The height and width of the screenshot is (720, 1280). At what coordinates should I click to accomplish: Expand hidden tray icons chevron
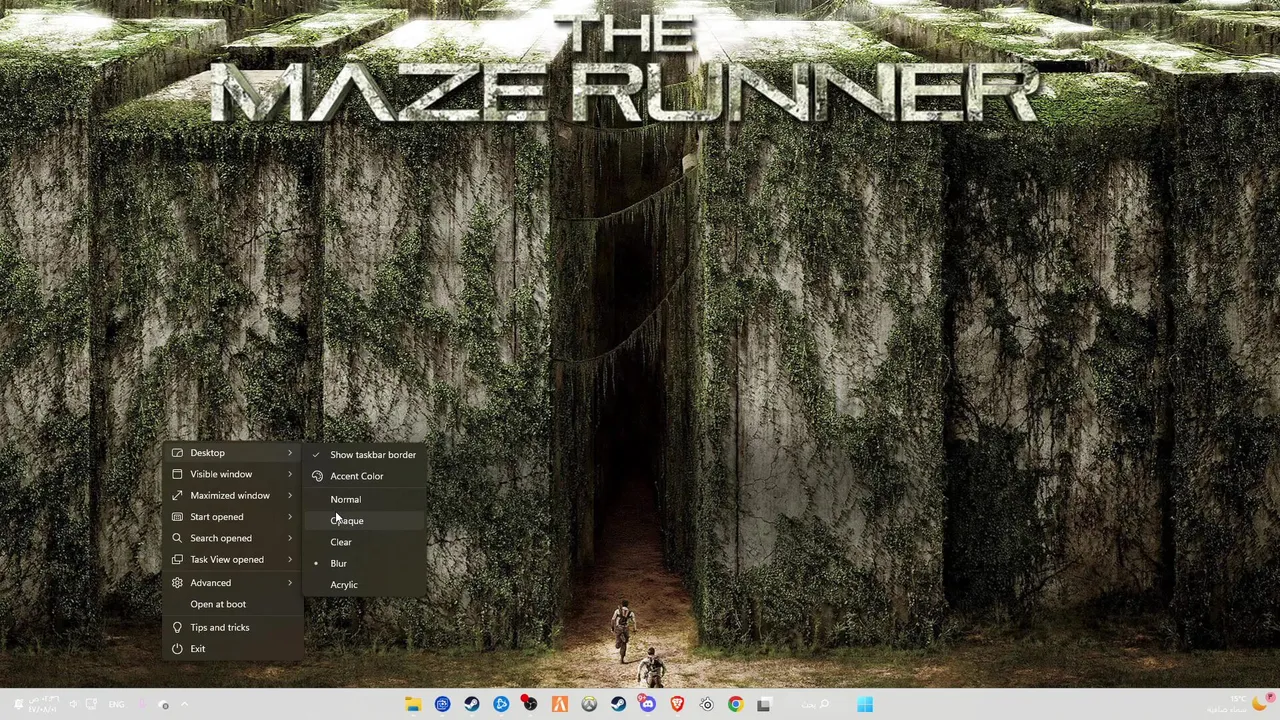point(184,704)
